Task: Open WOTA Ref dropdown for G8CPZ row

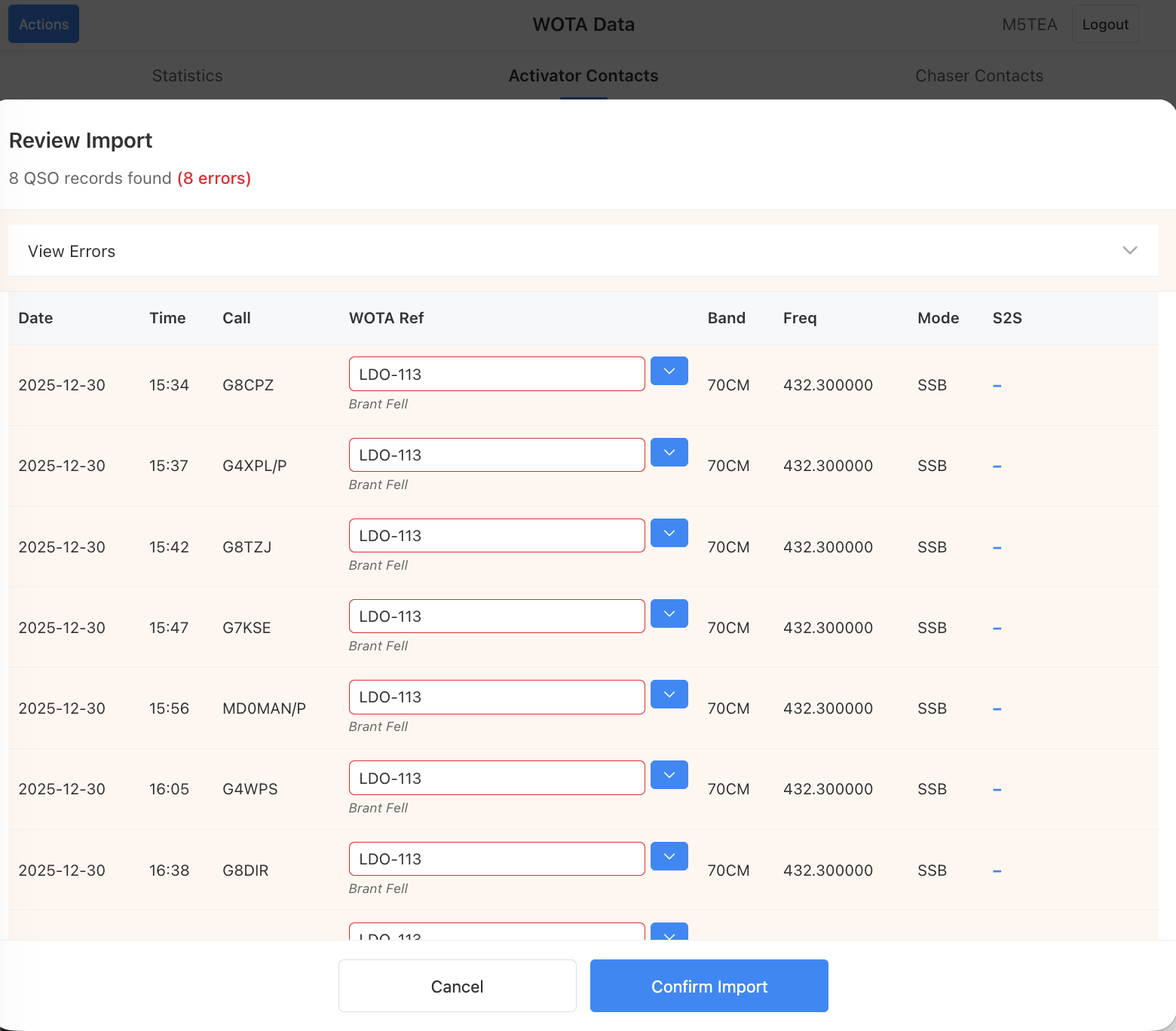Action: [x=669, y=371]
